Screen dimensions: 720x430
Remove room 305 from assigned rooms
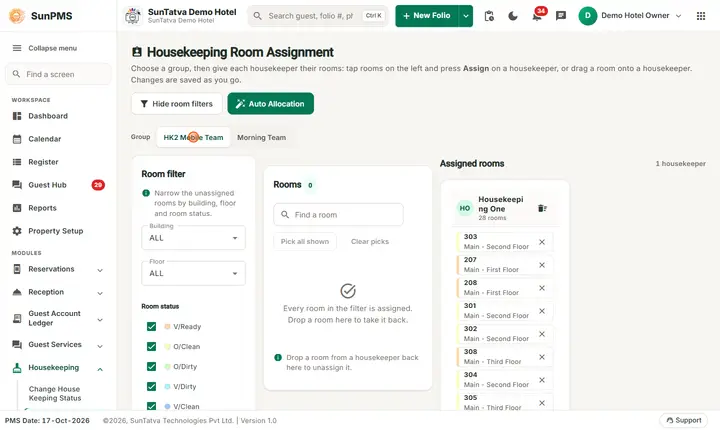point(542,403)
